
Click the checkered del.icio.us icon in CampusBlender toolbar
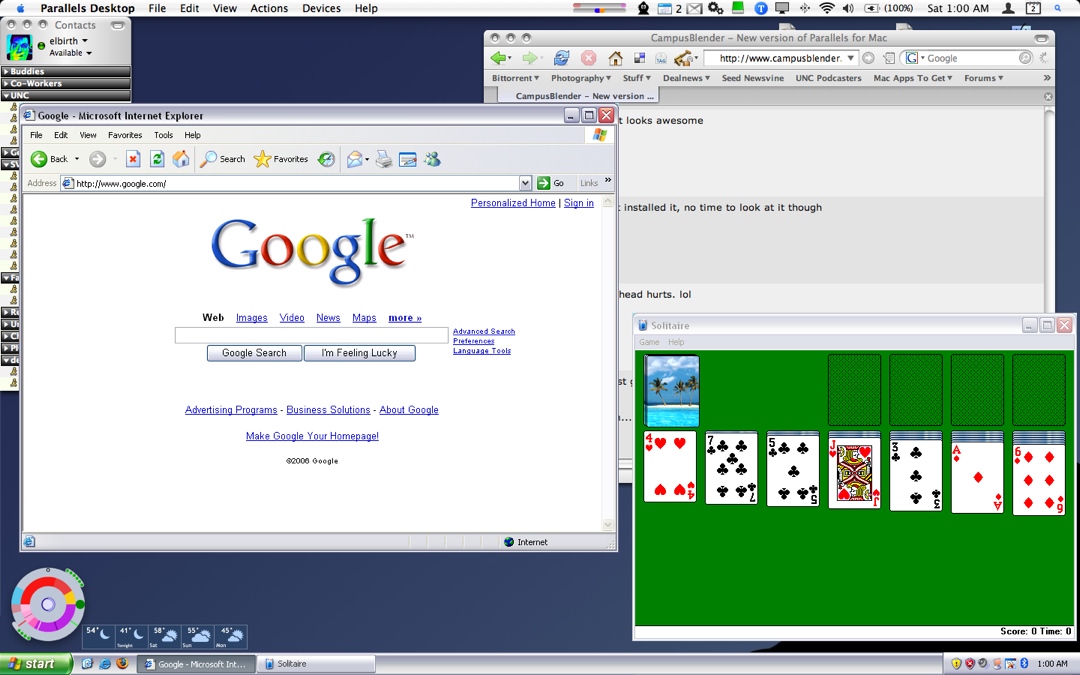click(x=639, y=59)
